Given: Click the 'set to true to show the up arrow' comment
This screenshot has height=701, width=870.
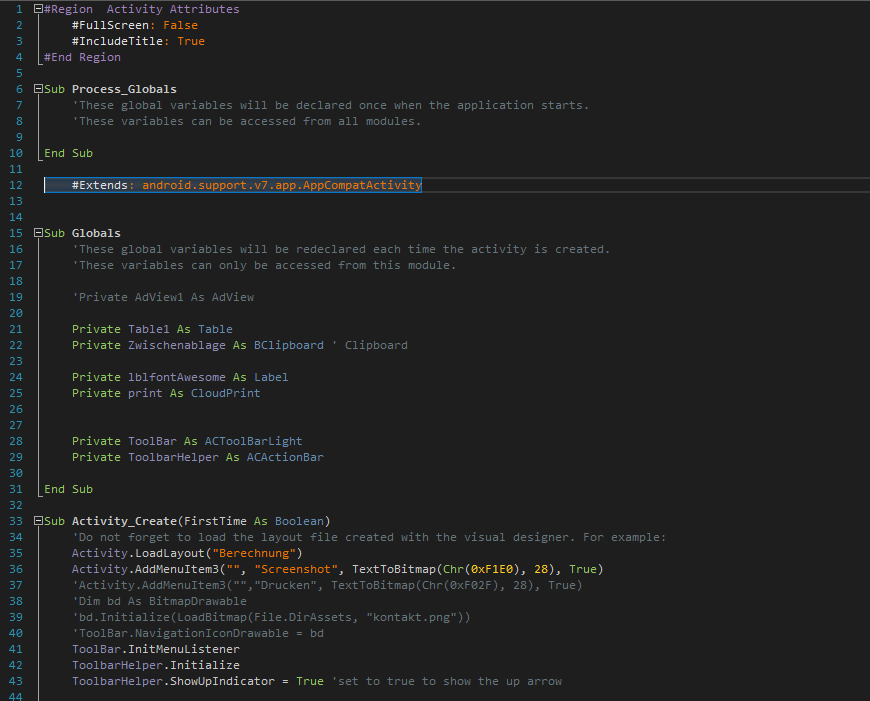Looking at the screenshot, I should click(x=447, y=682).
